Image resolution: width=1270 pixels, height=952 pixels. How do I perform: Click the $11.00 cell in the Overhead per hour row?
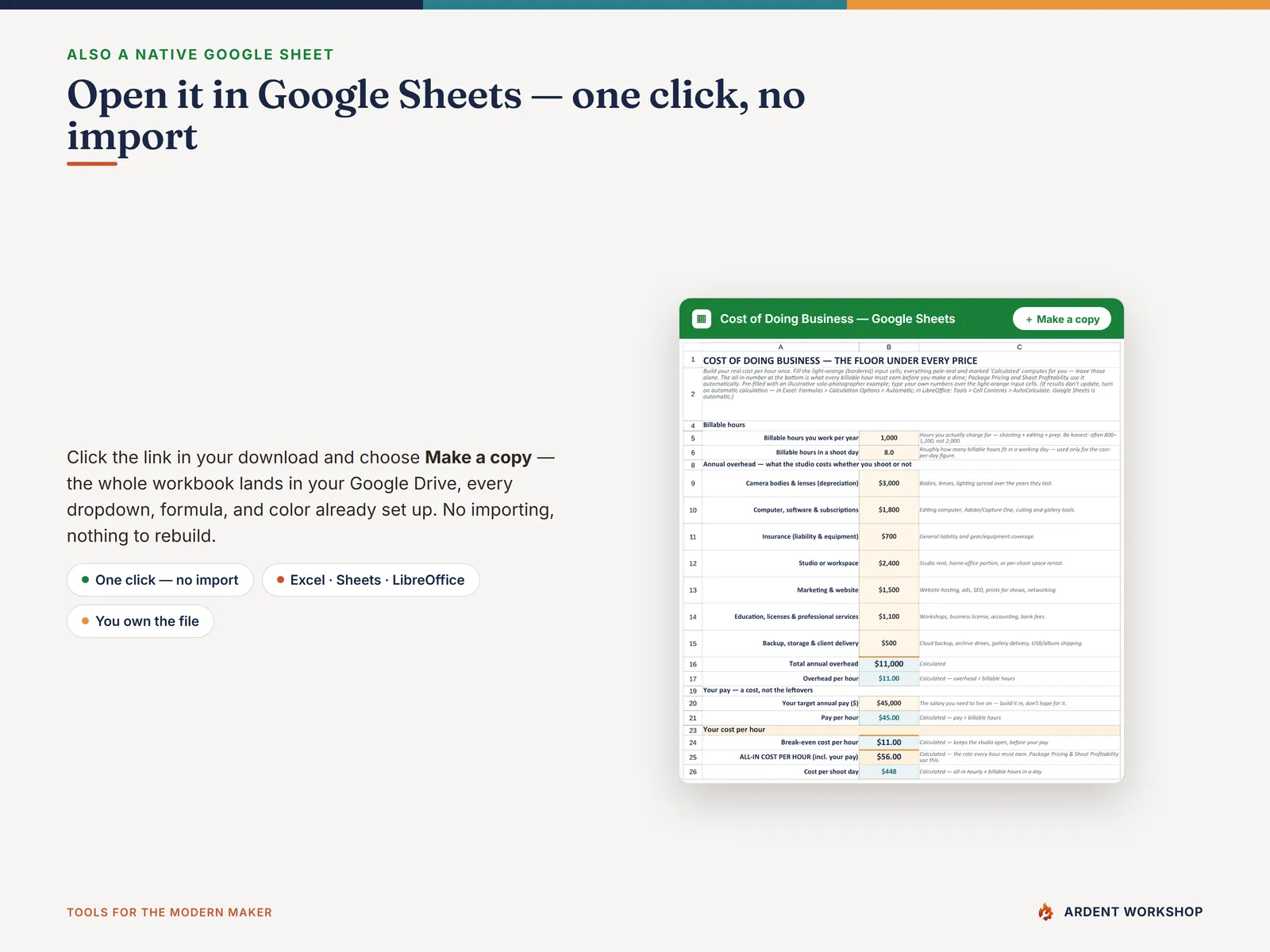pos(889,678)
